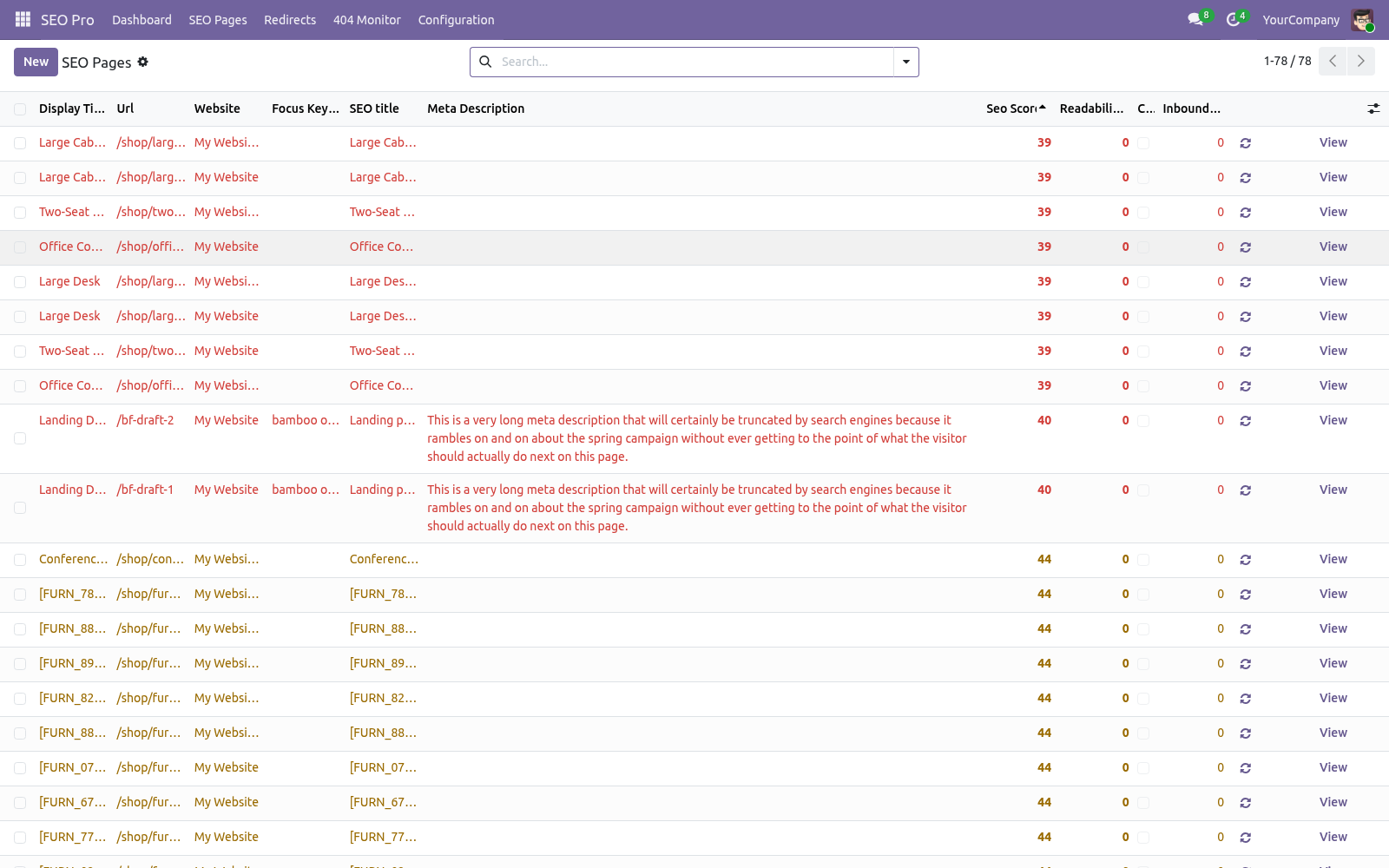The image size is (1389, 868).
Task: Open the /bf-draft-1 url cell
Action: click(x=145, y=490)
